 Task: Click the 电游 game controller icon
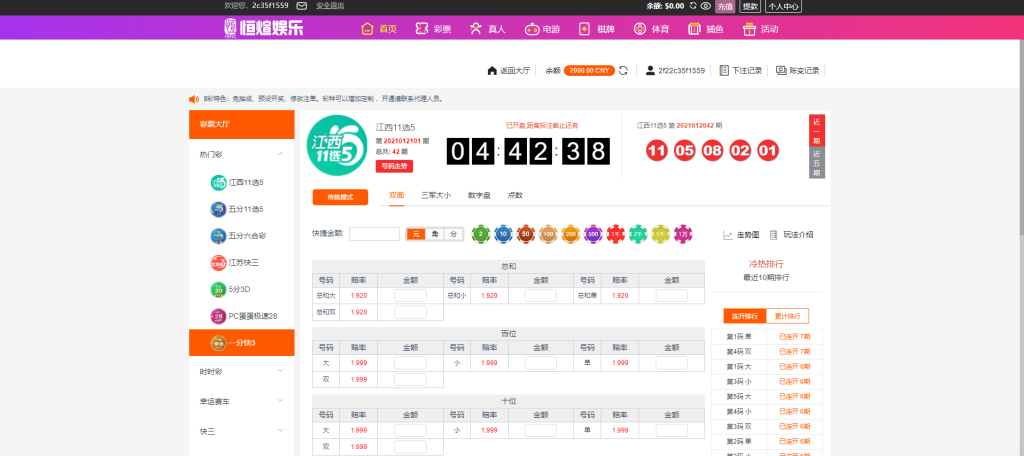coord(532,29)
